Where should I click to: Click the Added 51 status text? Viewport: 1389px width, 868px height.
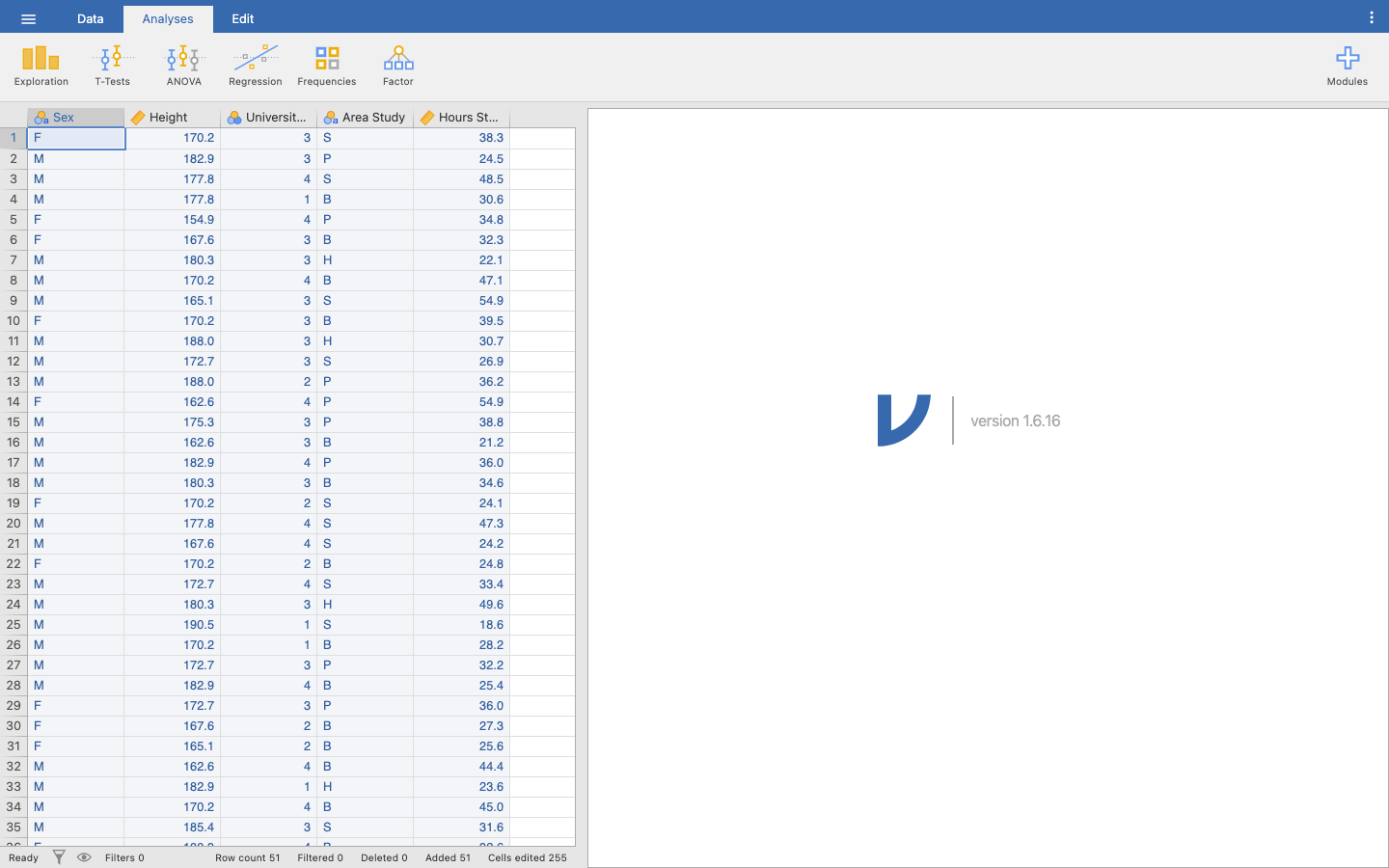click(x=449, y=857)
